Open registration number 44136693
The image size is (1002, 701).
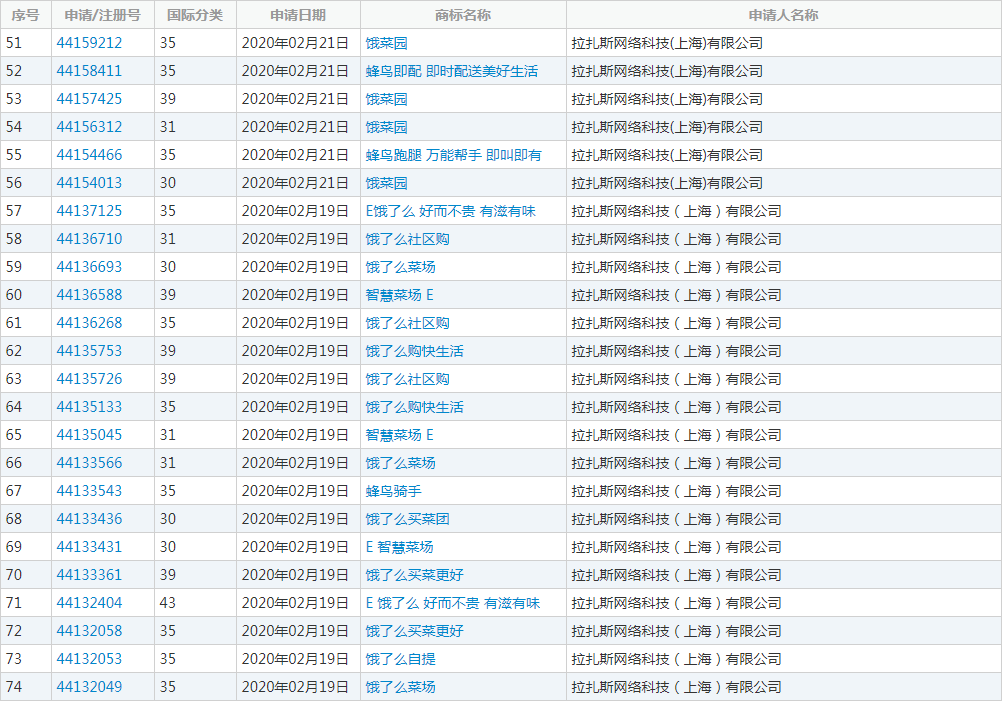click(x=89, y=267)
